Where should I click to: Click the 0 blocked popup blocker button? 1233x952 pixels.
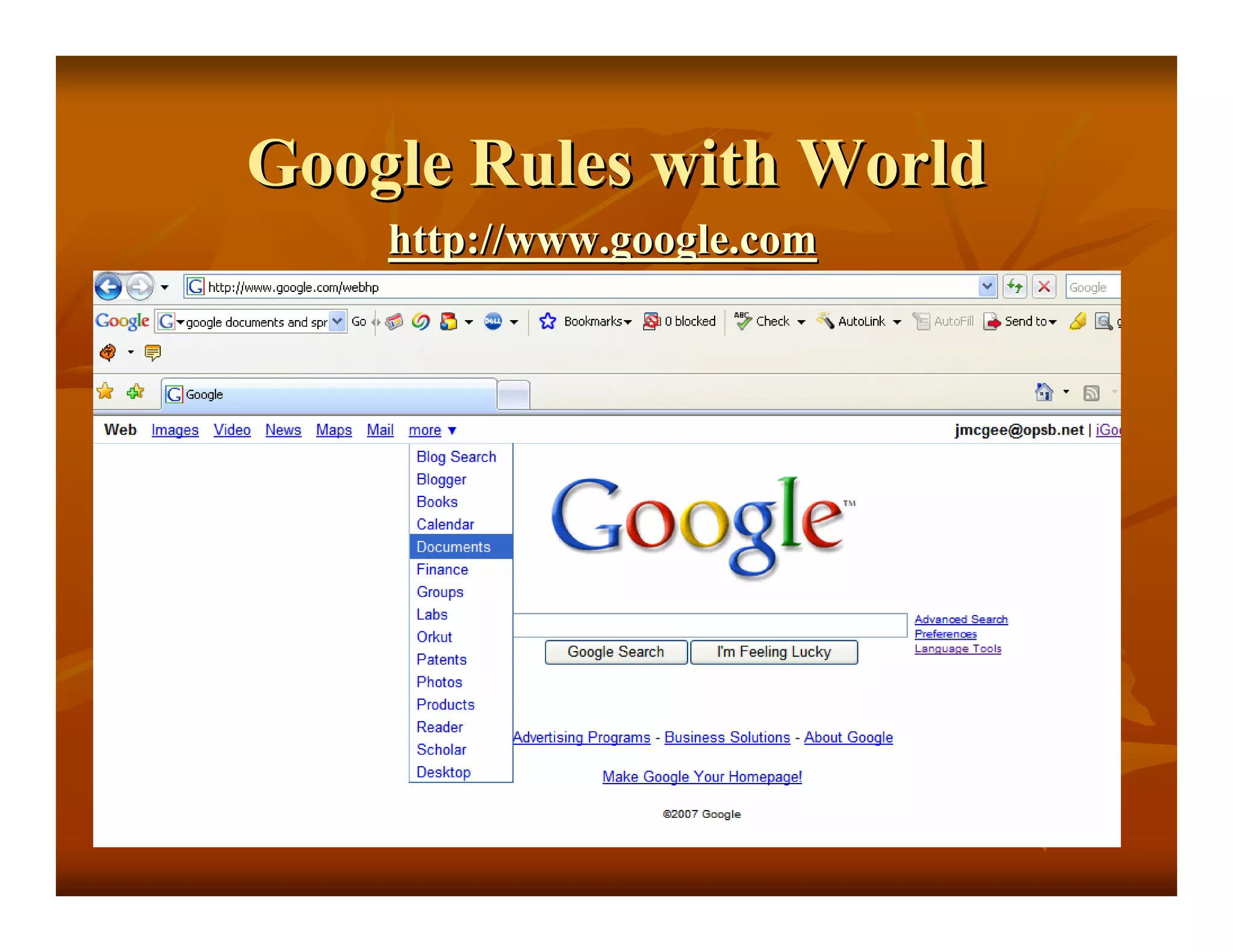[679, 321]
